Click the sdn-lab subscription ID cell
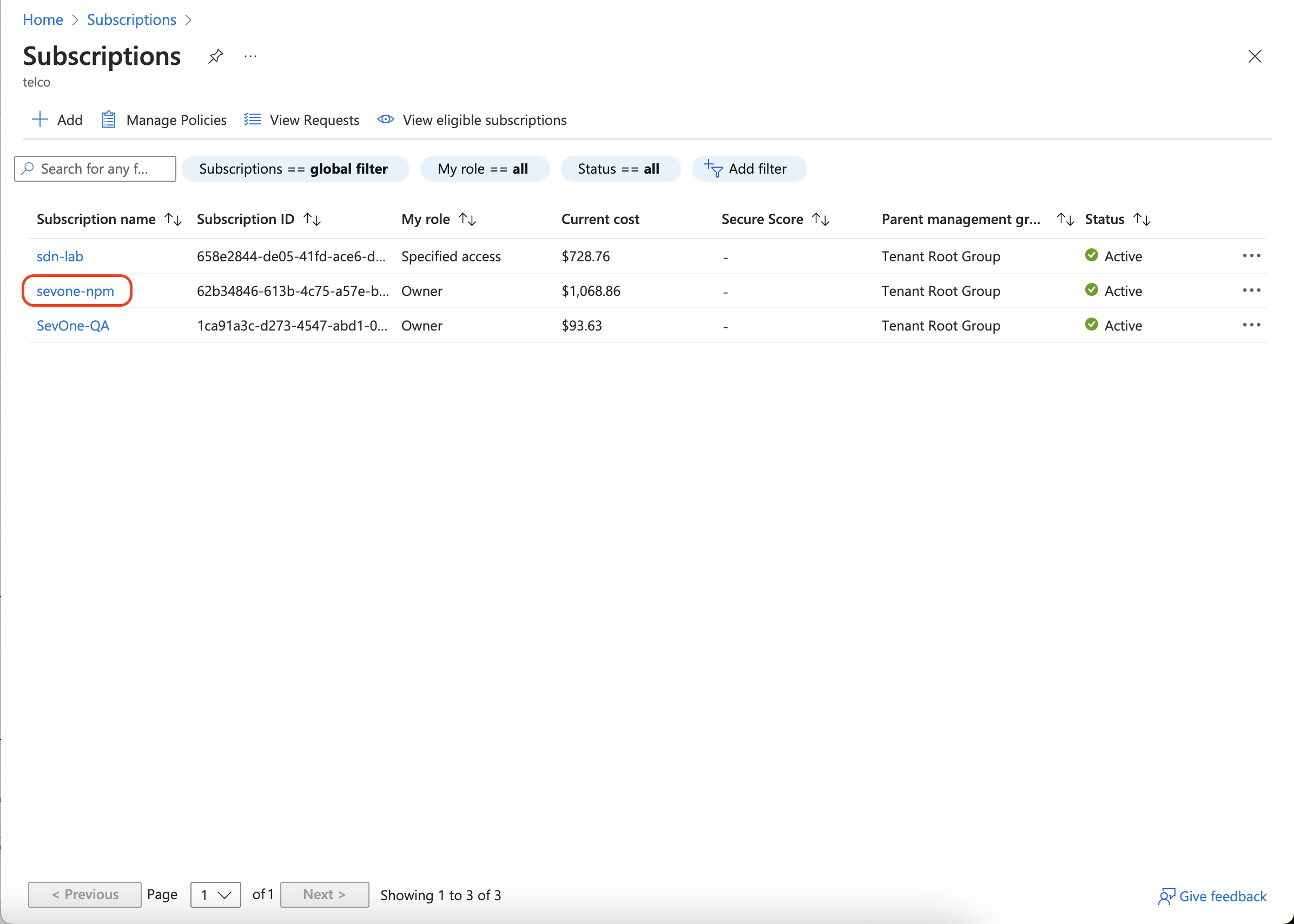Viewport: 1294px width, 924px height. [291, 256]
